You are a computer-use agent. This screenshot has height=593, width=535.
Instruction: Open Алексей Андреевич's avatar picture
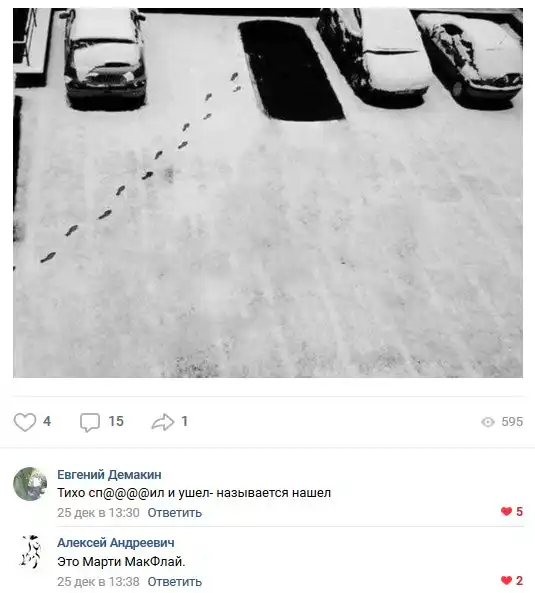[30, 552]
